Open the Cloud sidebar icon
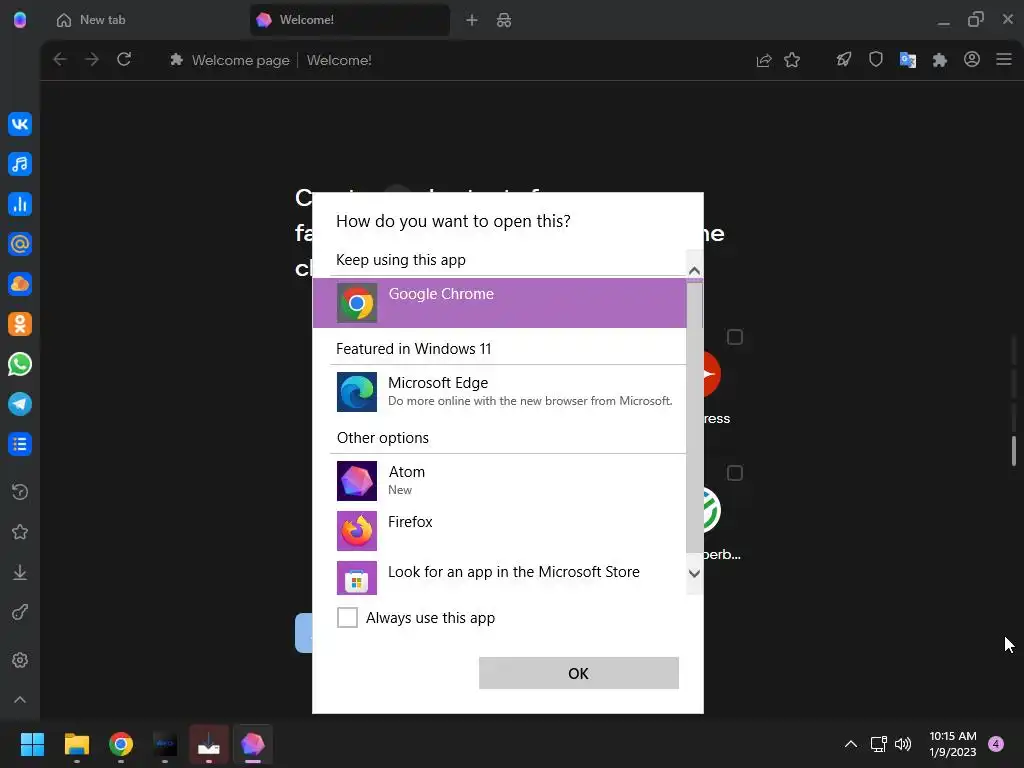Screen dimensions: 1024x768 pos(20,284)
